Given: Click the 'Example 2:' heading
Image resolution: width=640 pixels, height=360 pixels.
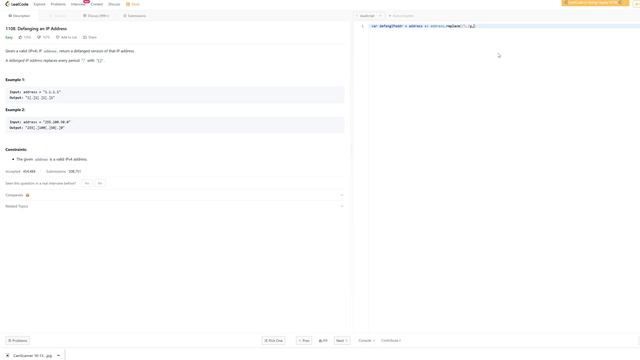Looking at the screenshot, I should tap(15, 110).
